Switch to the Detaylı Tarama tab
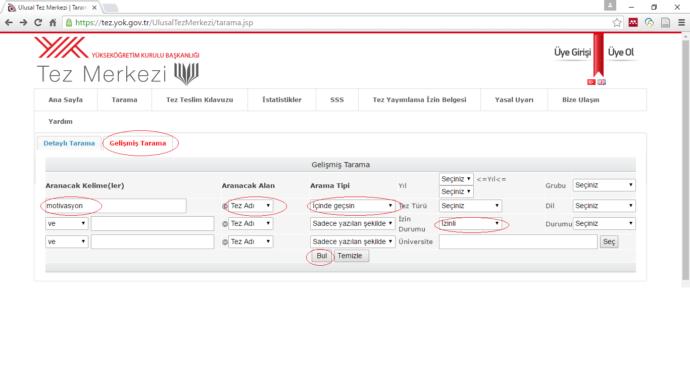 click(69, 143)
